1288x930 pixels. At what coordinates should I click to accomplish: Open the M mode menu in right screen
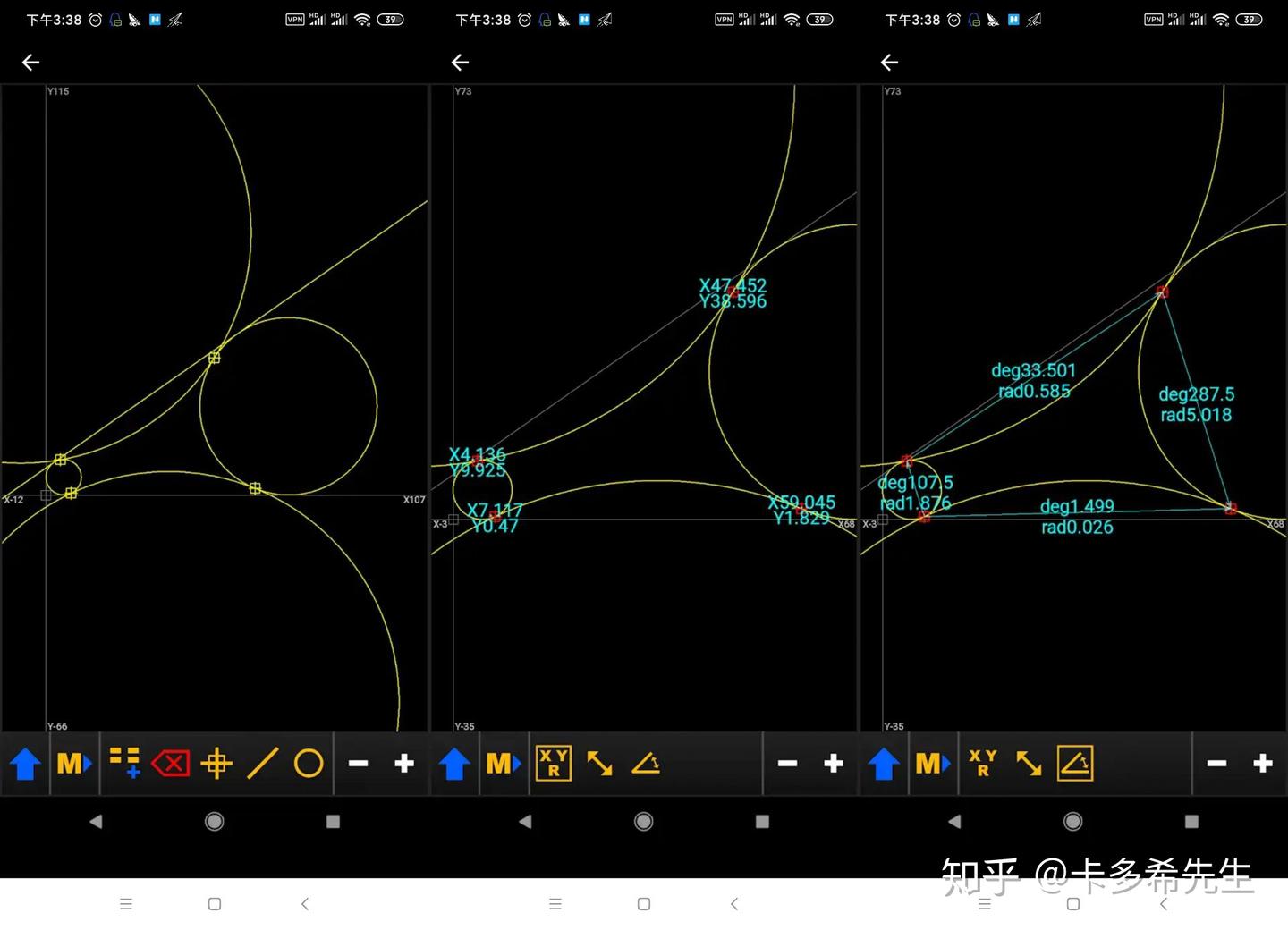click(933, 764)
